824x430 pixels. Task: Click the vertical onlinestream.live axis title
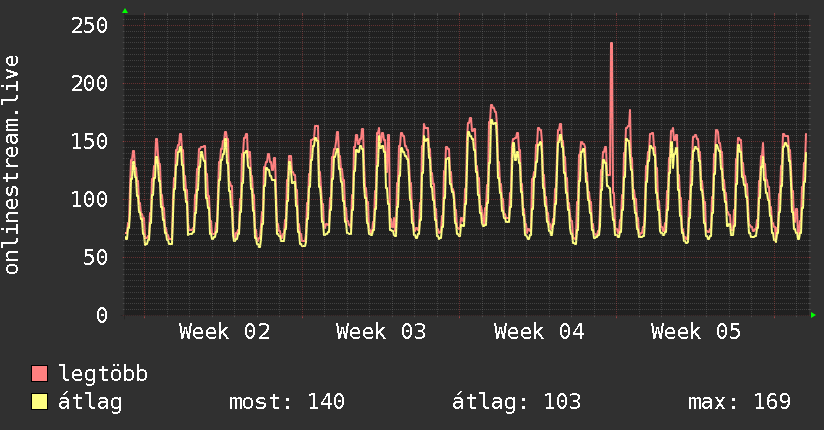tap(12, 165)
